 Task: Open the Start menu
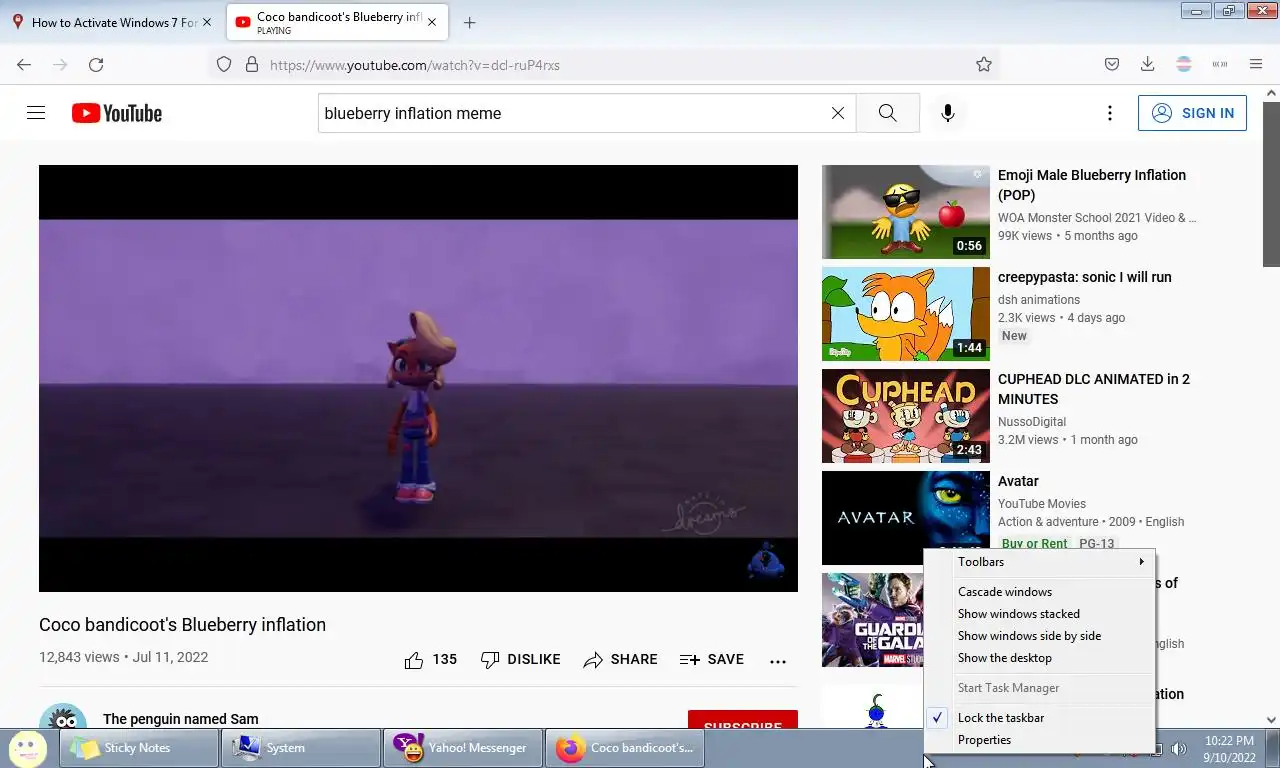pyautogui.click(x=27, y=747)
